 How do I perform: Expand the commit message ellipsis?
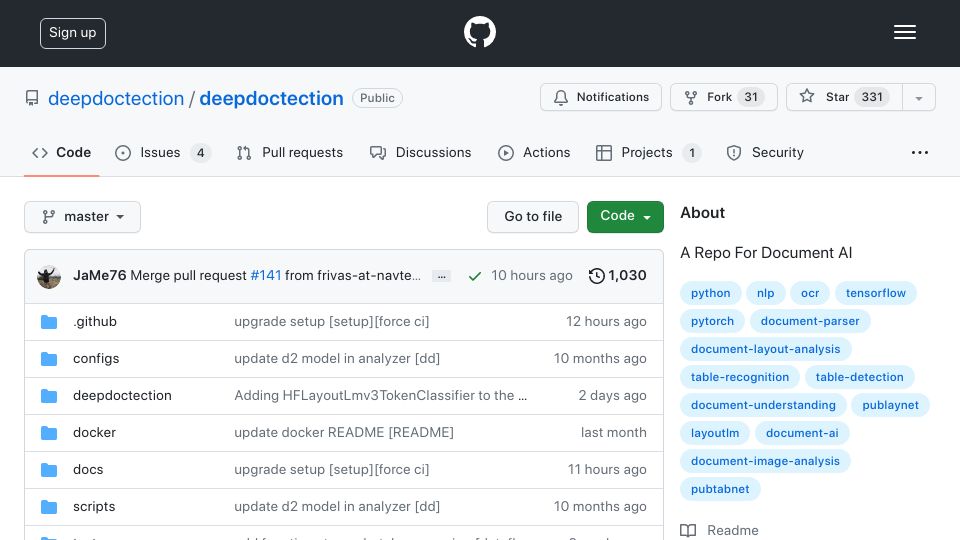pos(441,277)
